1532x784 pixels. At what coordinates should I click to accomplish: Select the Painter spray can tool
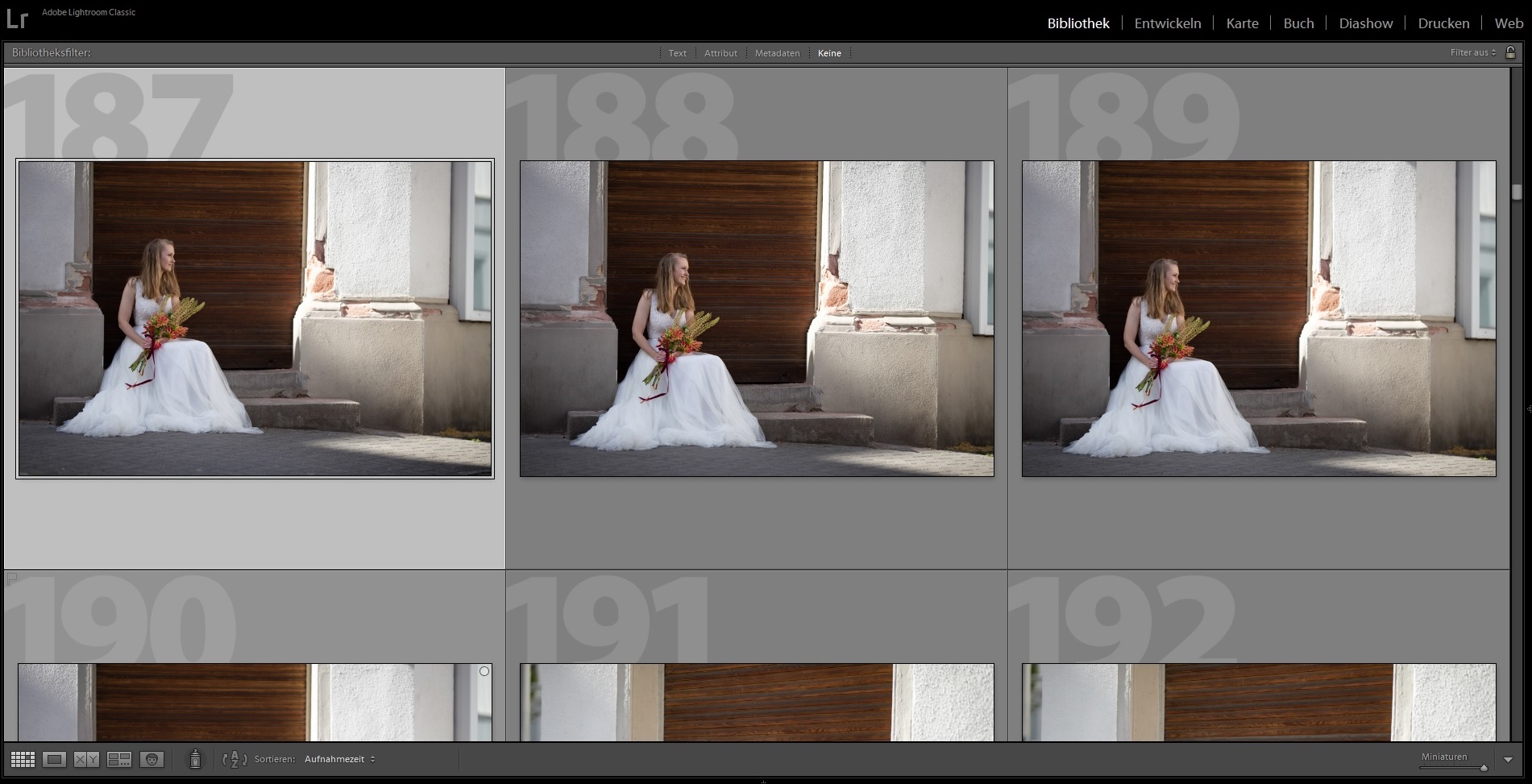195,759
